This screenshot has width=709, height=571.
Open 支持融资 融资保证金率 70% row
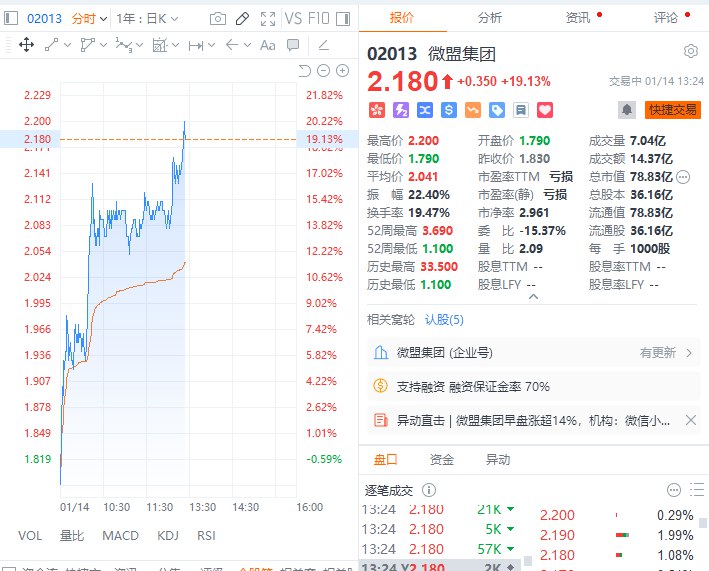(534, 387)
